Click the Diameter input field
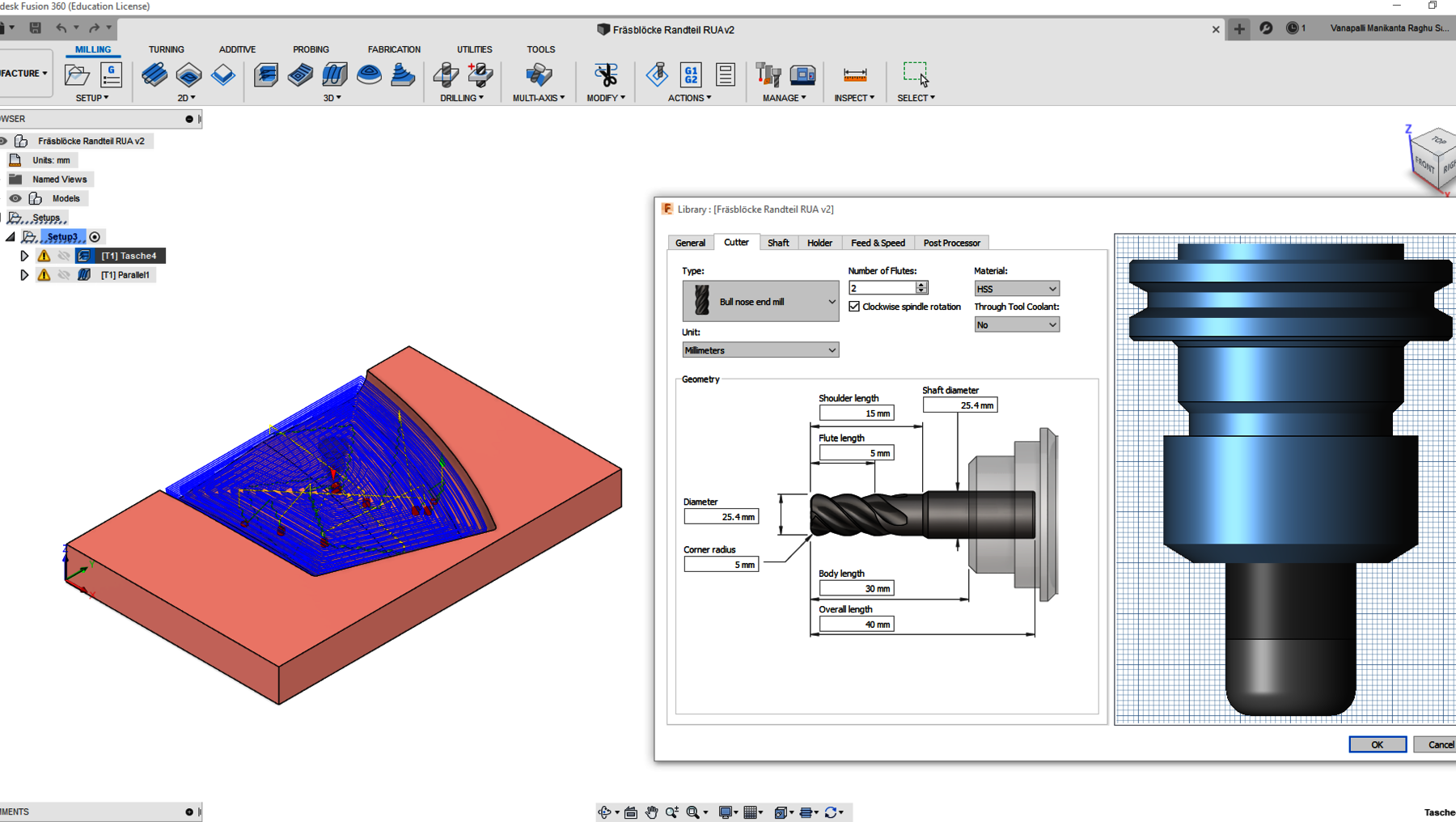 pos(721,516)
